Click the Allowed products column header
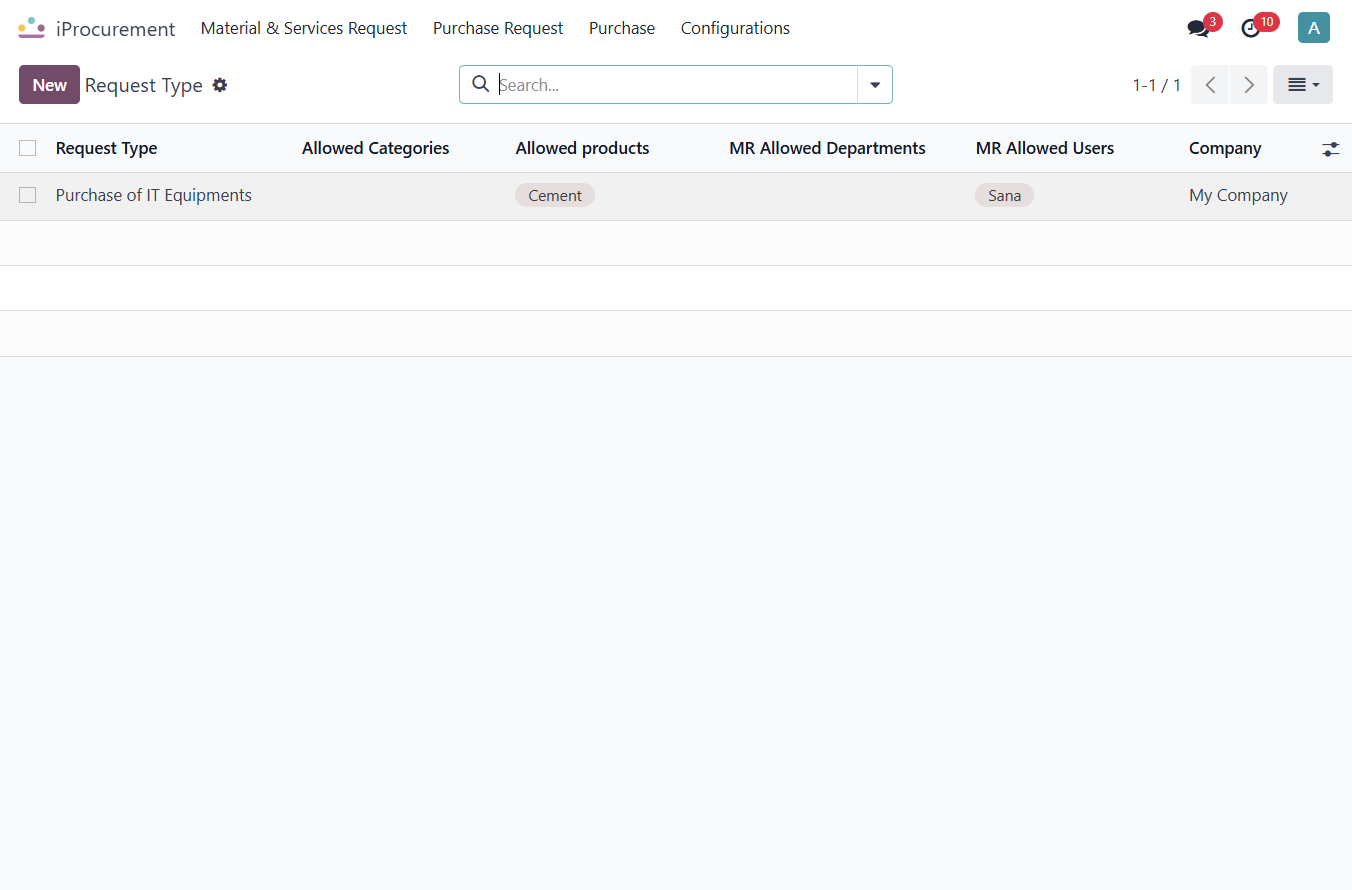Screen dimensions: 1352x890 click(x=582, y=148)
